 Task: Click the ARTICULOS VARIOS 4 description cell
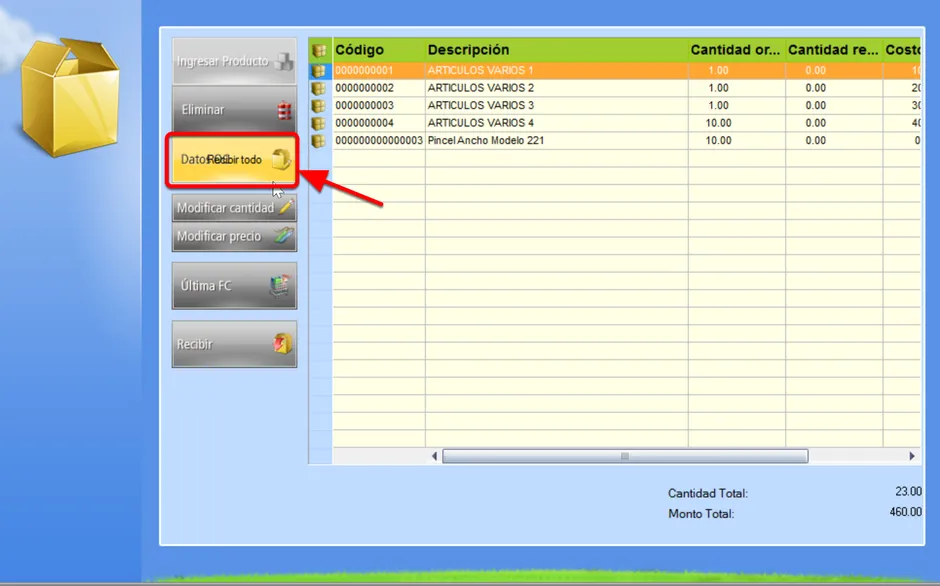point(556,123)
